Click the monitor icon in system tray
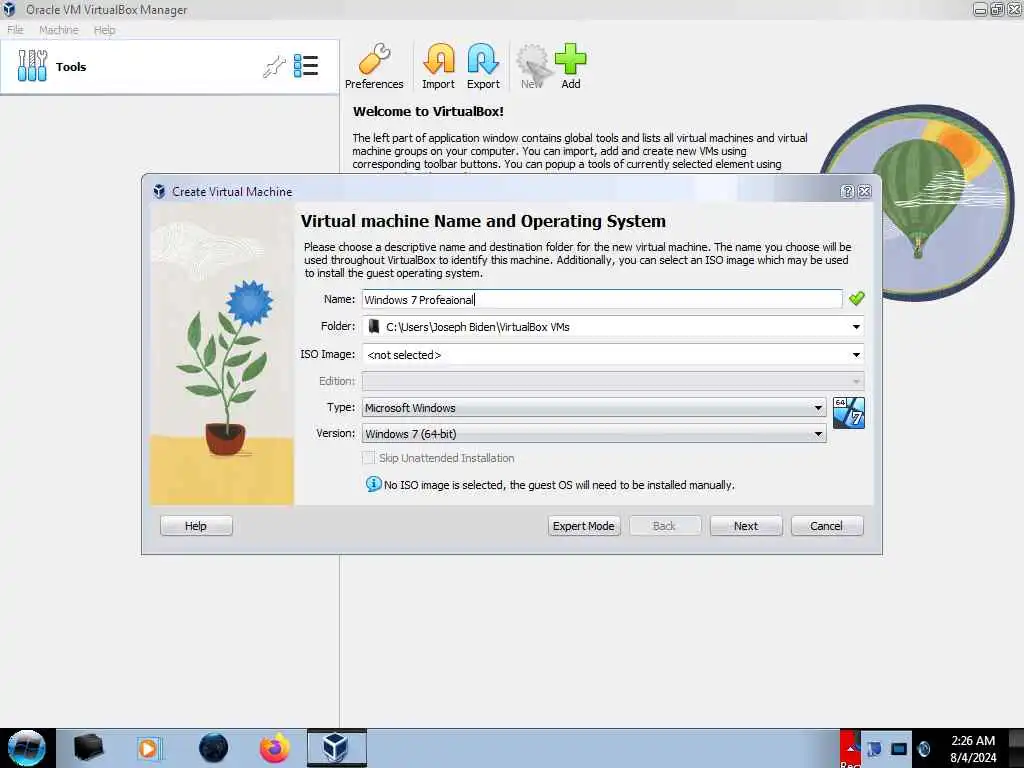Viewport: 1024px width, 768px height. 899,748
